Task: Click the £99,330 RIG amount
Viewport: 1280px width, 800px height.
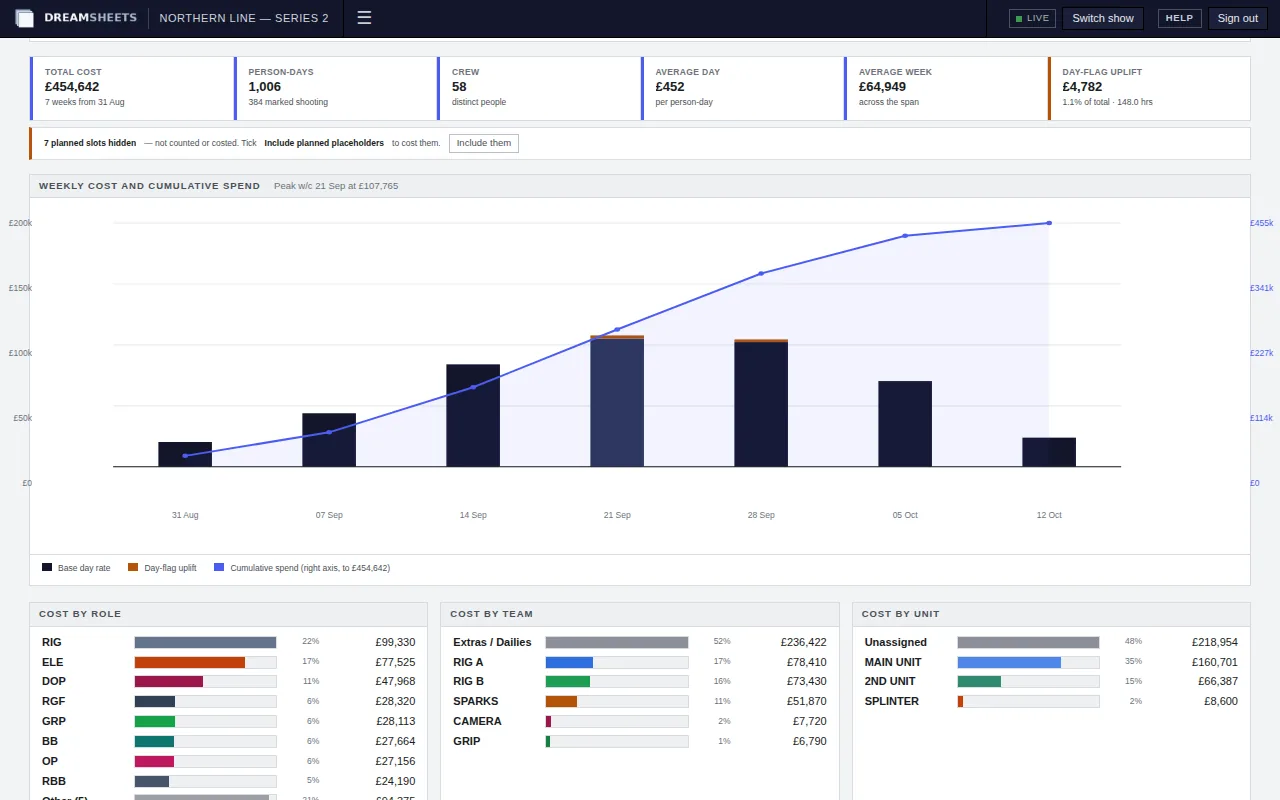Action: tap(395, 642)
